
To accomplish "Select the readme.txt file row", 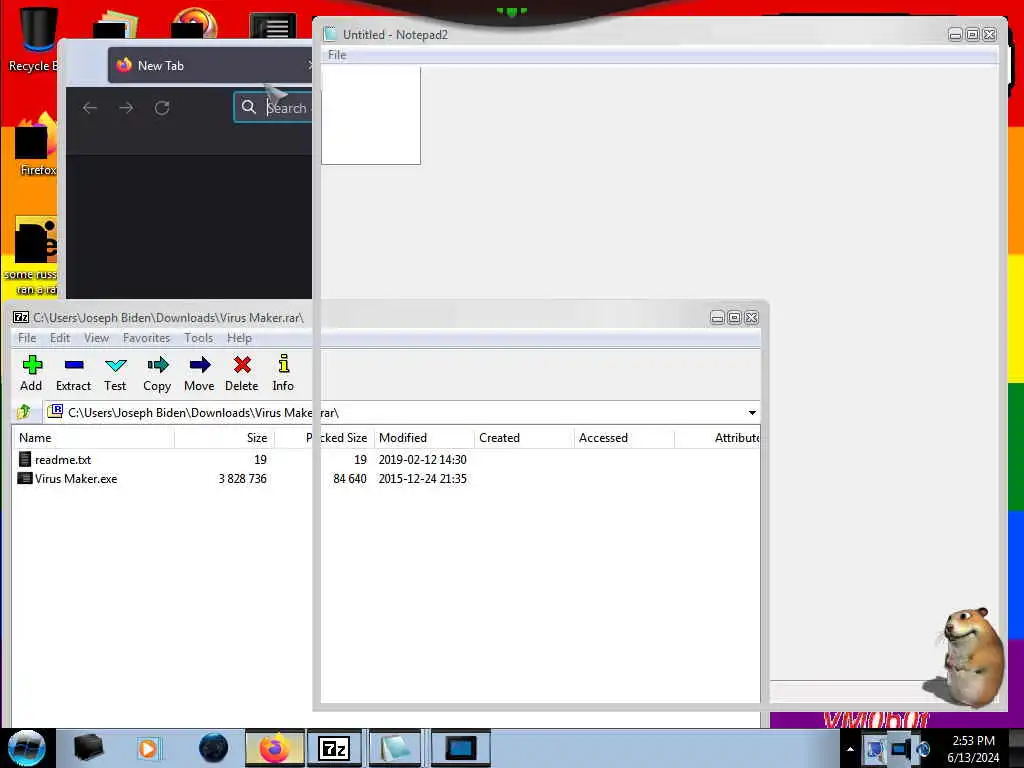I will [x=385, y=460].
